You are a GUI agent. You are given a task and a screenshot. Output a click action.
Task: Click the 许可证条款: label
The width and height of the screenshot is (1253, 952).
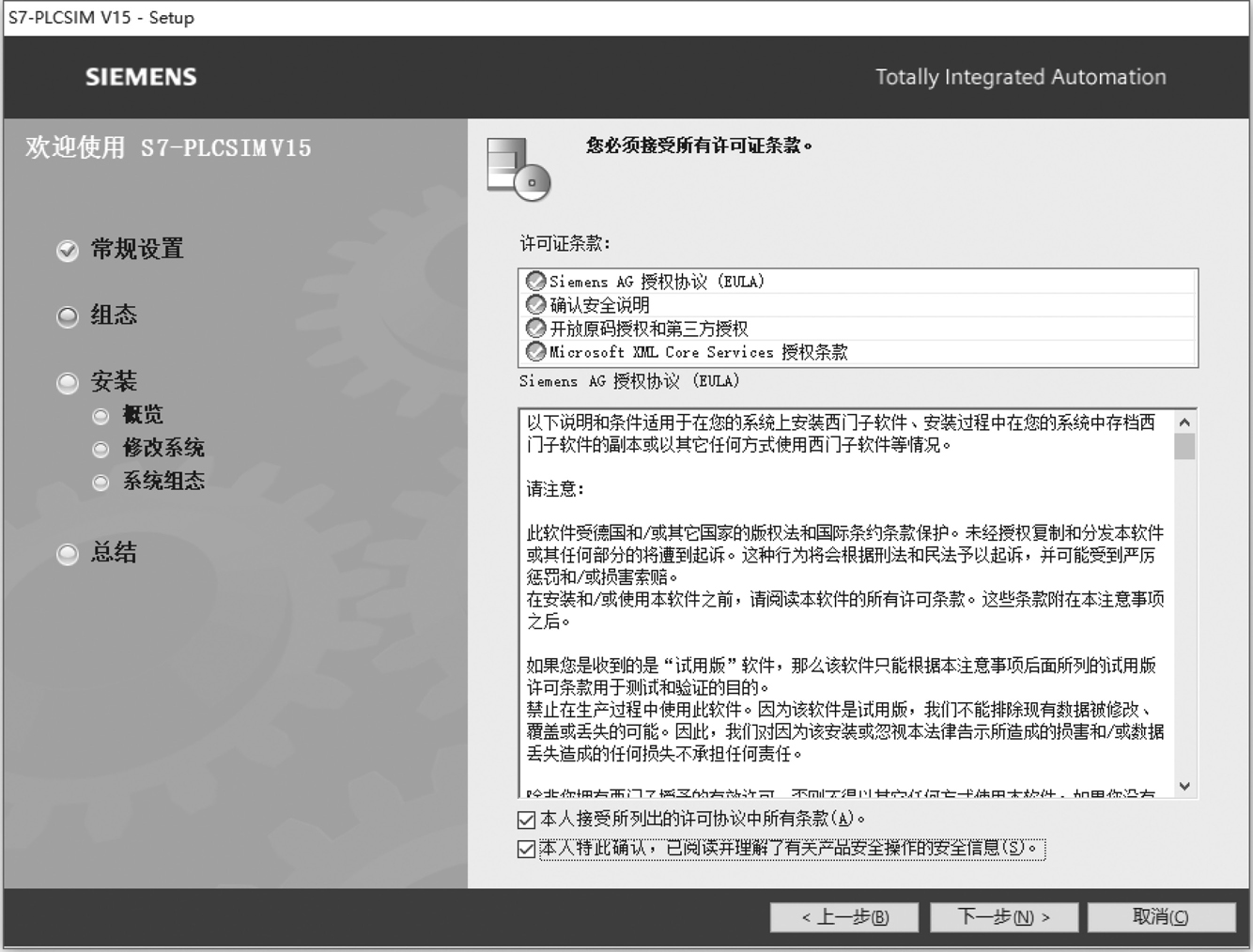pyautogui.click(x=565, y=243)
